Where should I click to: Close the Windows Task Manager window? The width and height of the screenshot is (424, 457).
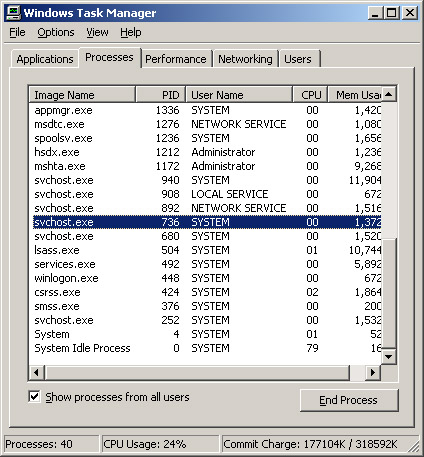point(410,13)
